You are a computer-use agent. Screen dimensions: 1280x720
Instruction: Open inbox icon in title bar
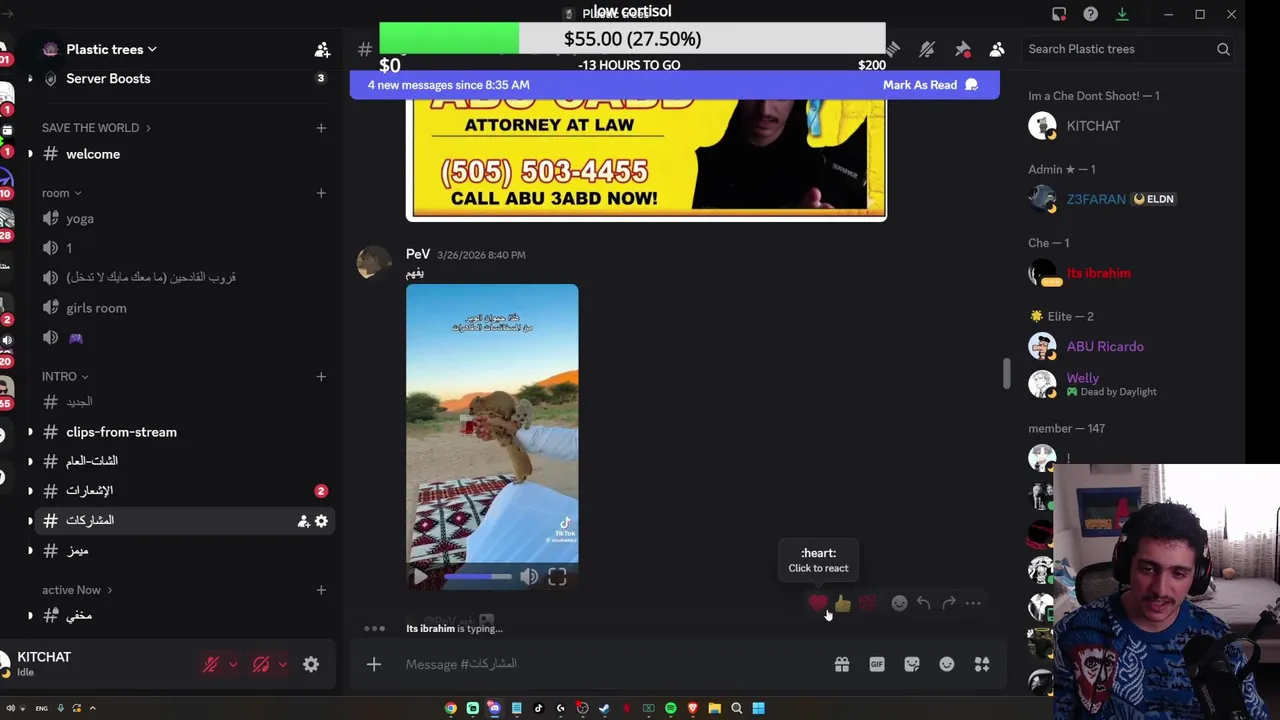point(1059,14)
